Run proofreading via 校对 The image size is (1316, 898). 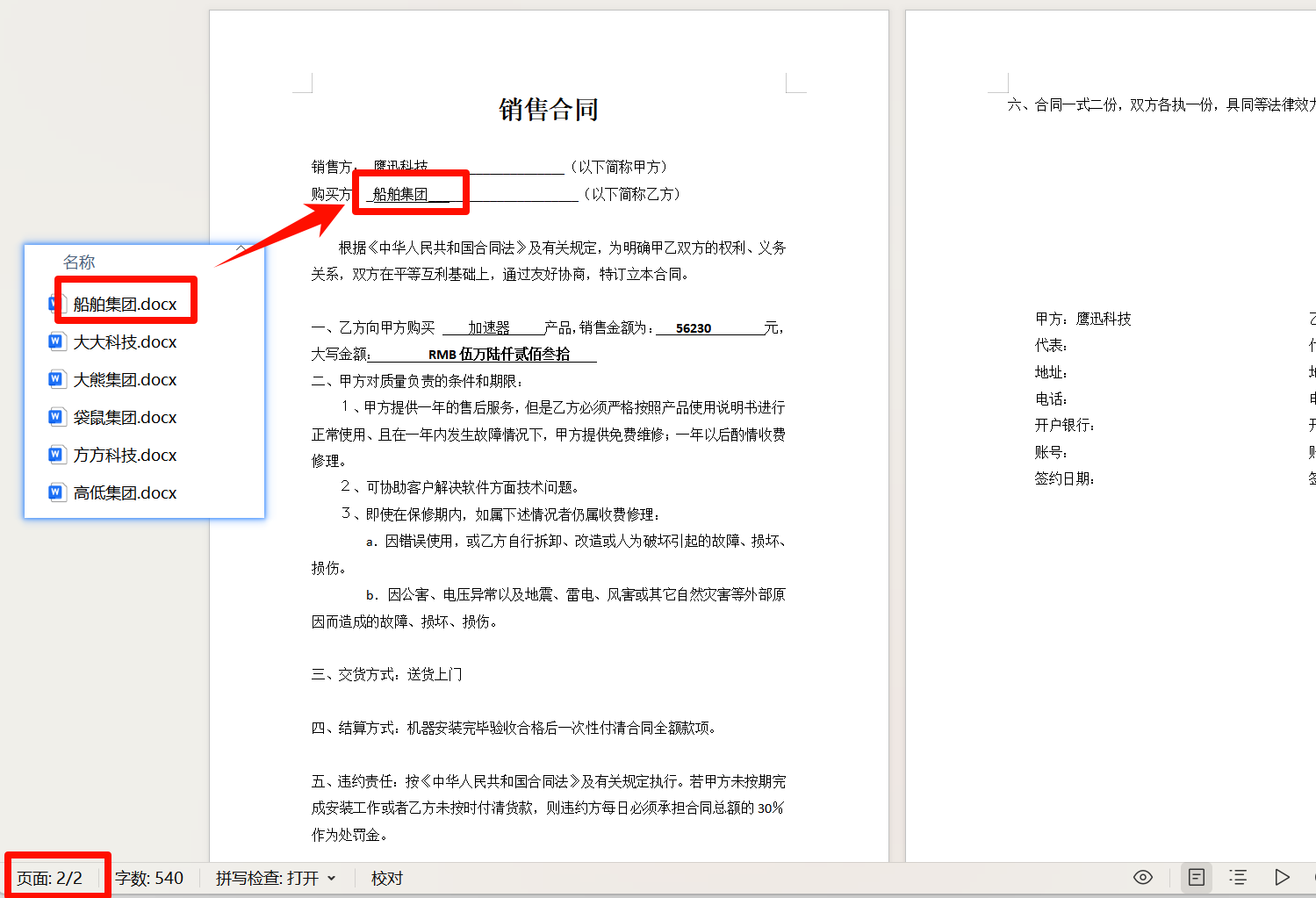click(386, 877)
